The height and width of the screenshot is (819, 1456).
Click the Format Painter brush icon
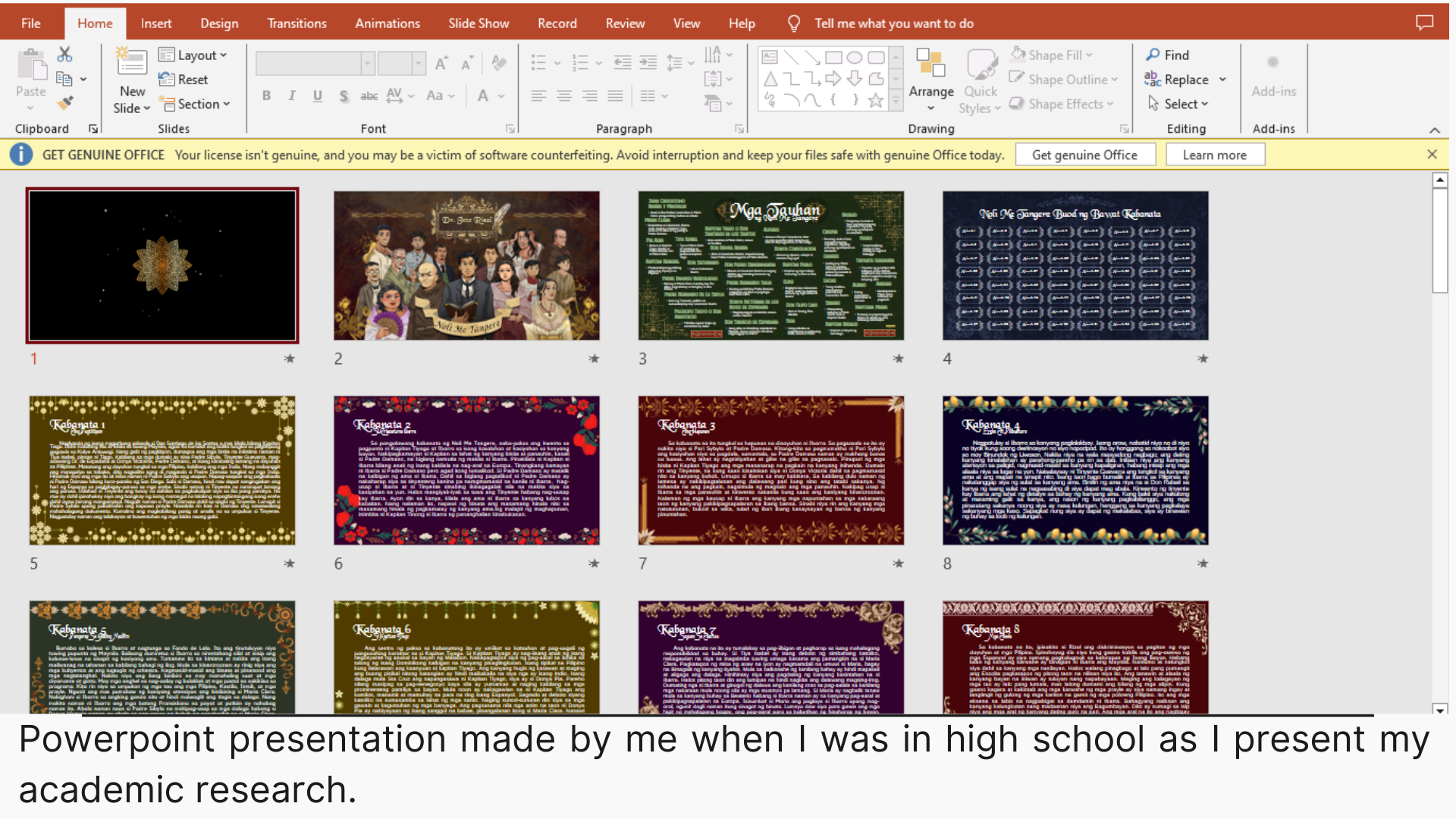65,102
